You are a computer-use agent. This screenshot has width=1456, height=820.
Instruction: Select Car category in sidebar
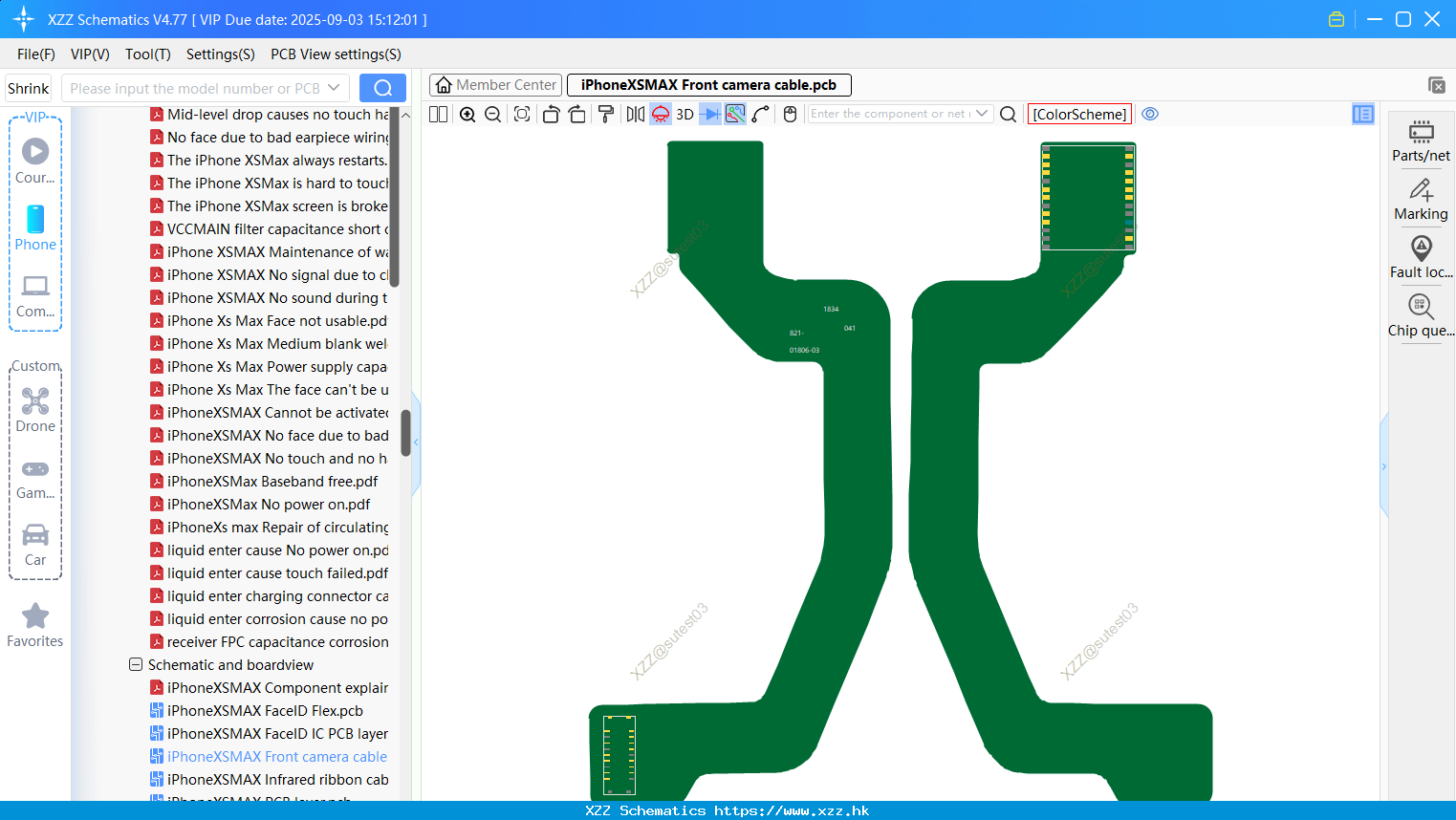pyautogui.click(x=35, y=546)
